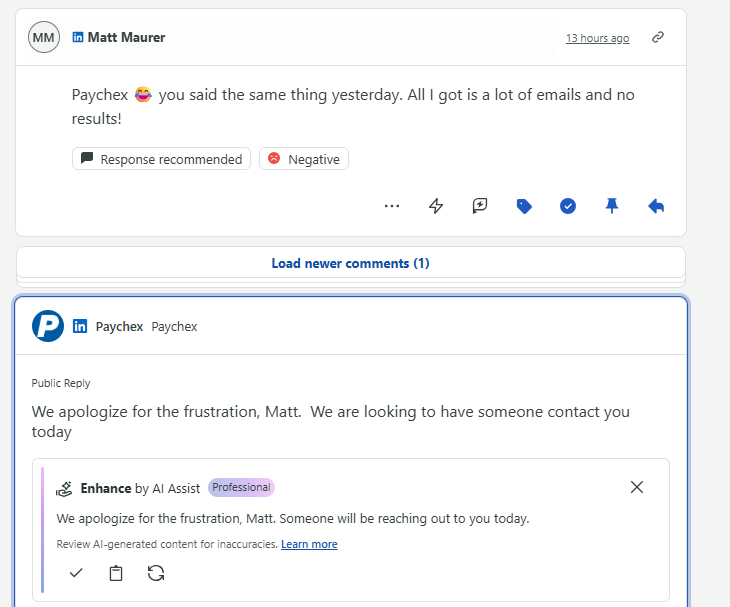
Task: Open the three-dot more options menu
Action: [392, 206]
